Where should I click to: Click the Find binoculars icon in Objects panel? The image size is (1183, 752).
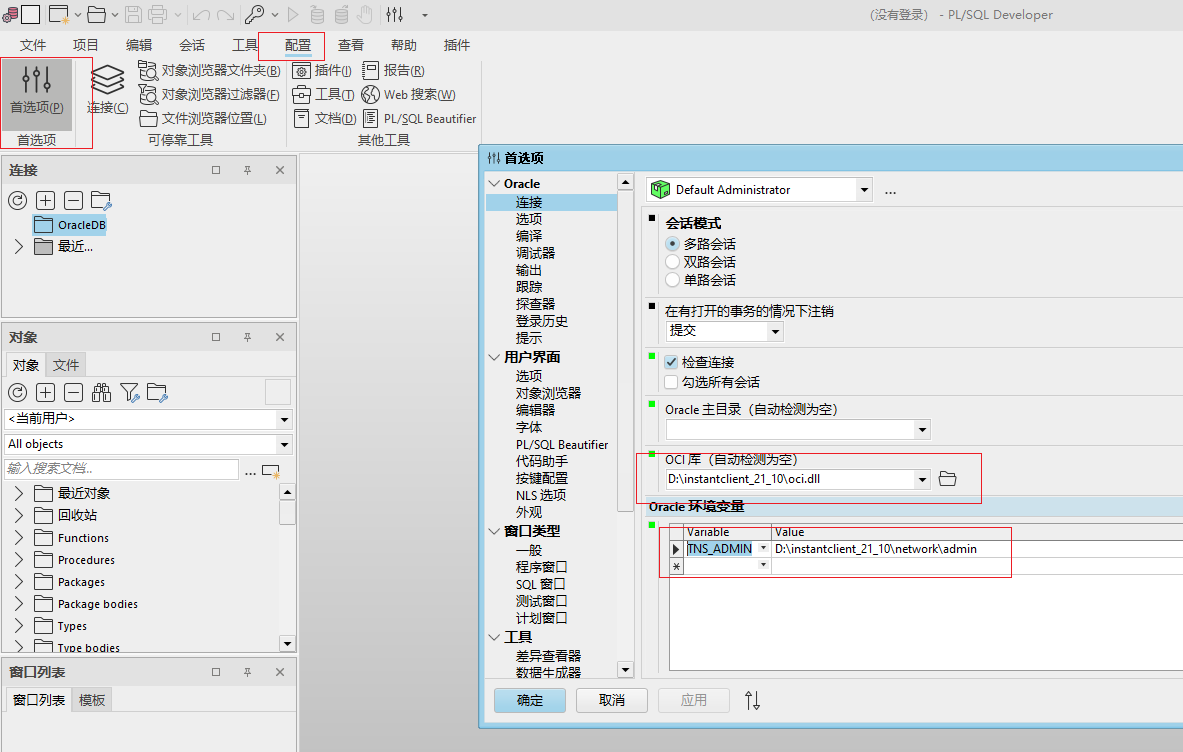click(x=101, y=392)
